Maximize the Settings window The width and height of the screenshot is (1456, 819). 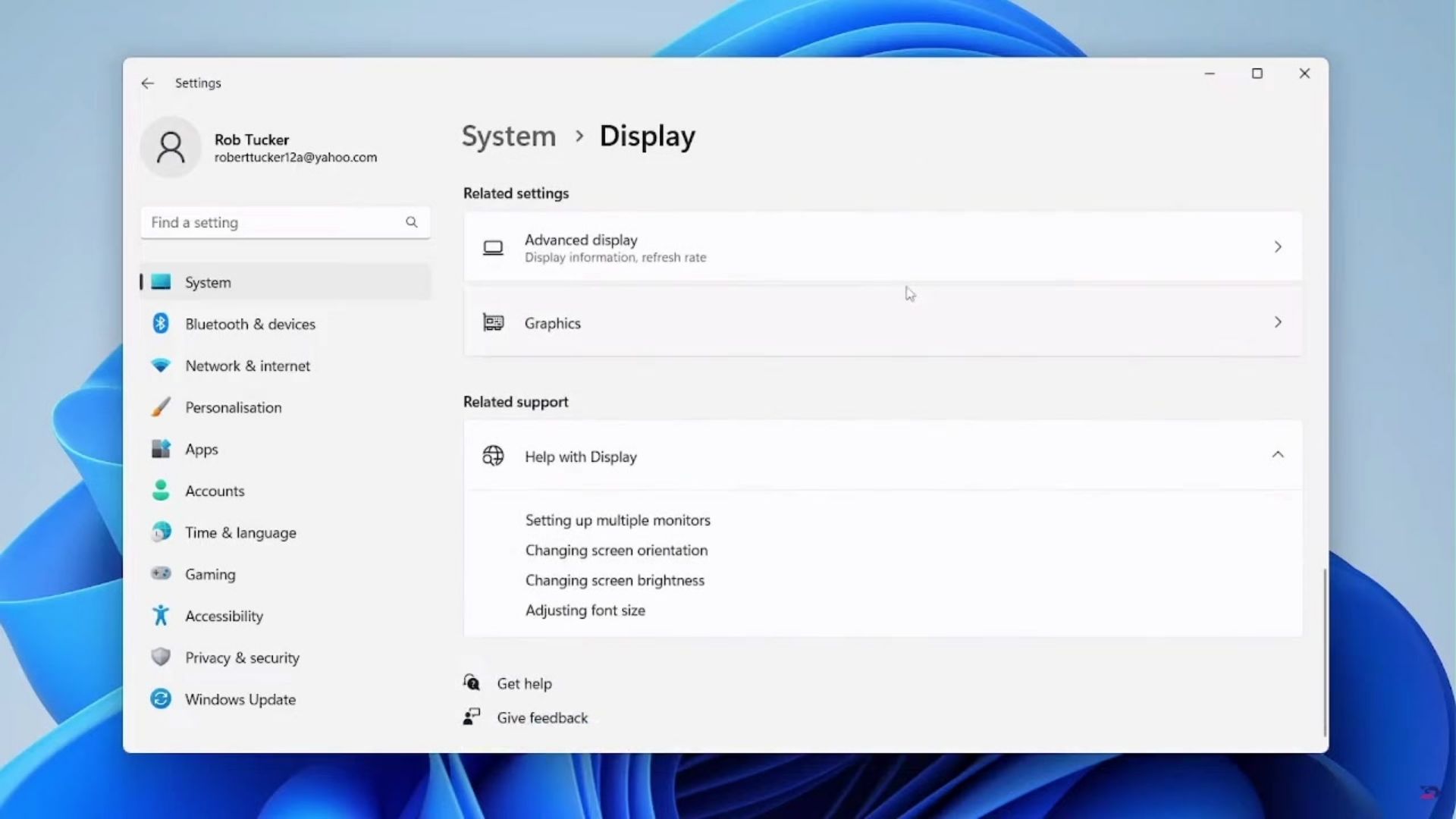click(1257, 74)
